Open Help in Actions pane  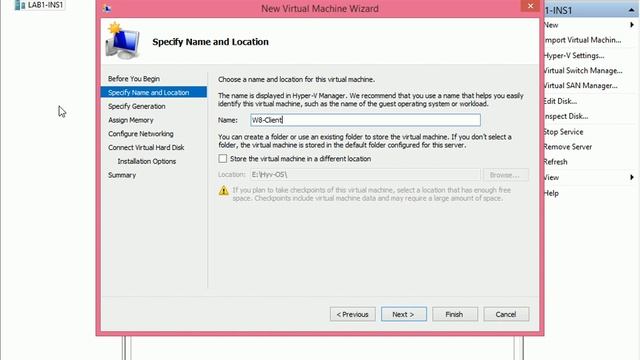[551, 193]
